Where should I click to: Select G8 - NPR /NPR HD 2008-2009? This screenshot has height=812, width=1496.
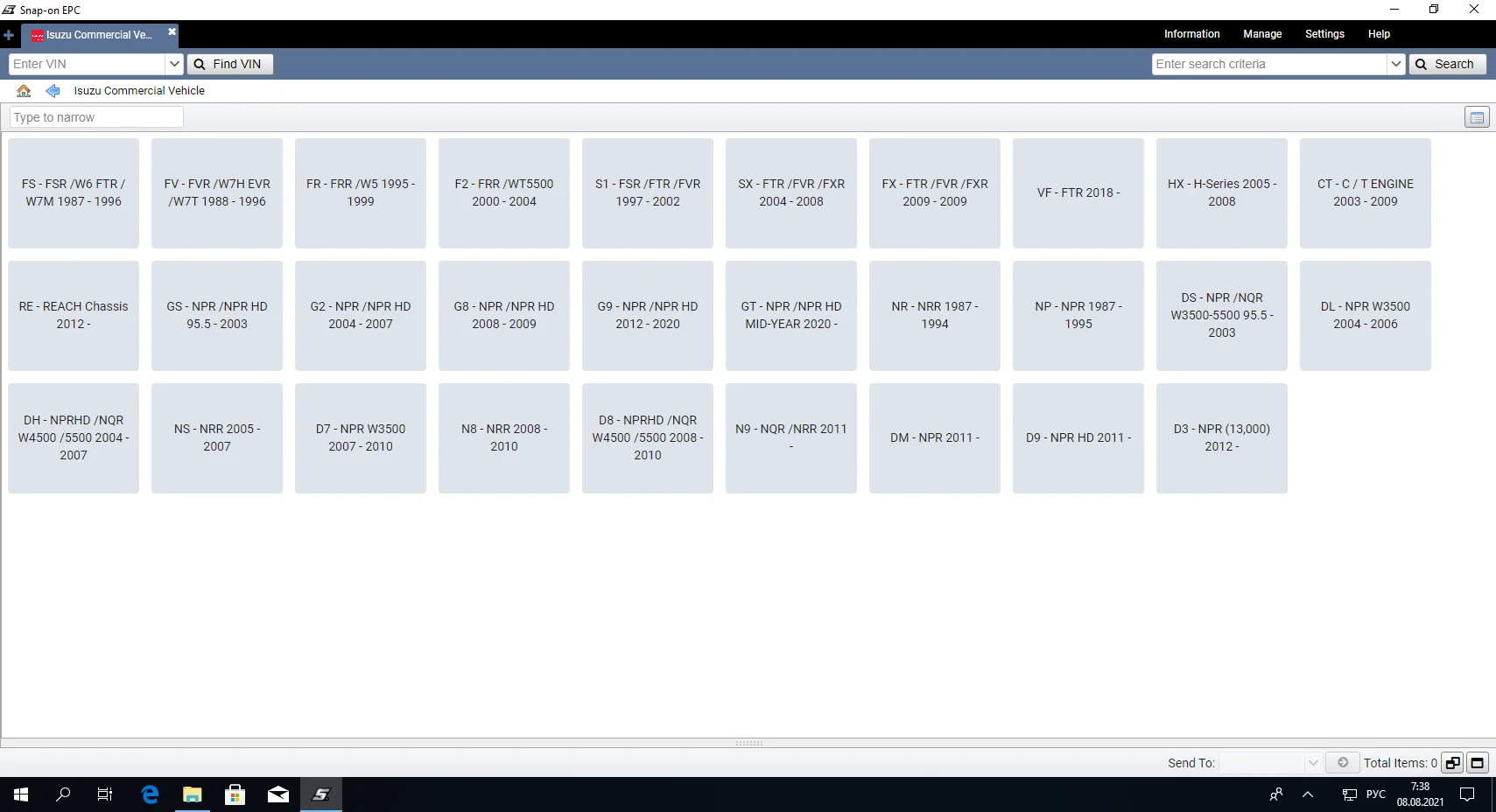pos(504,316)
